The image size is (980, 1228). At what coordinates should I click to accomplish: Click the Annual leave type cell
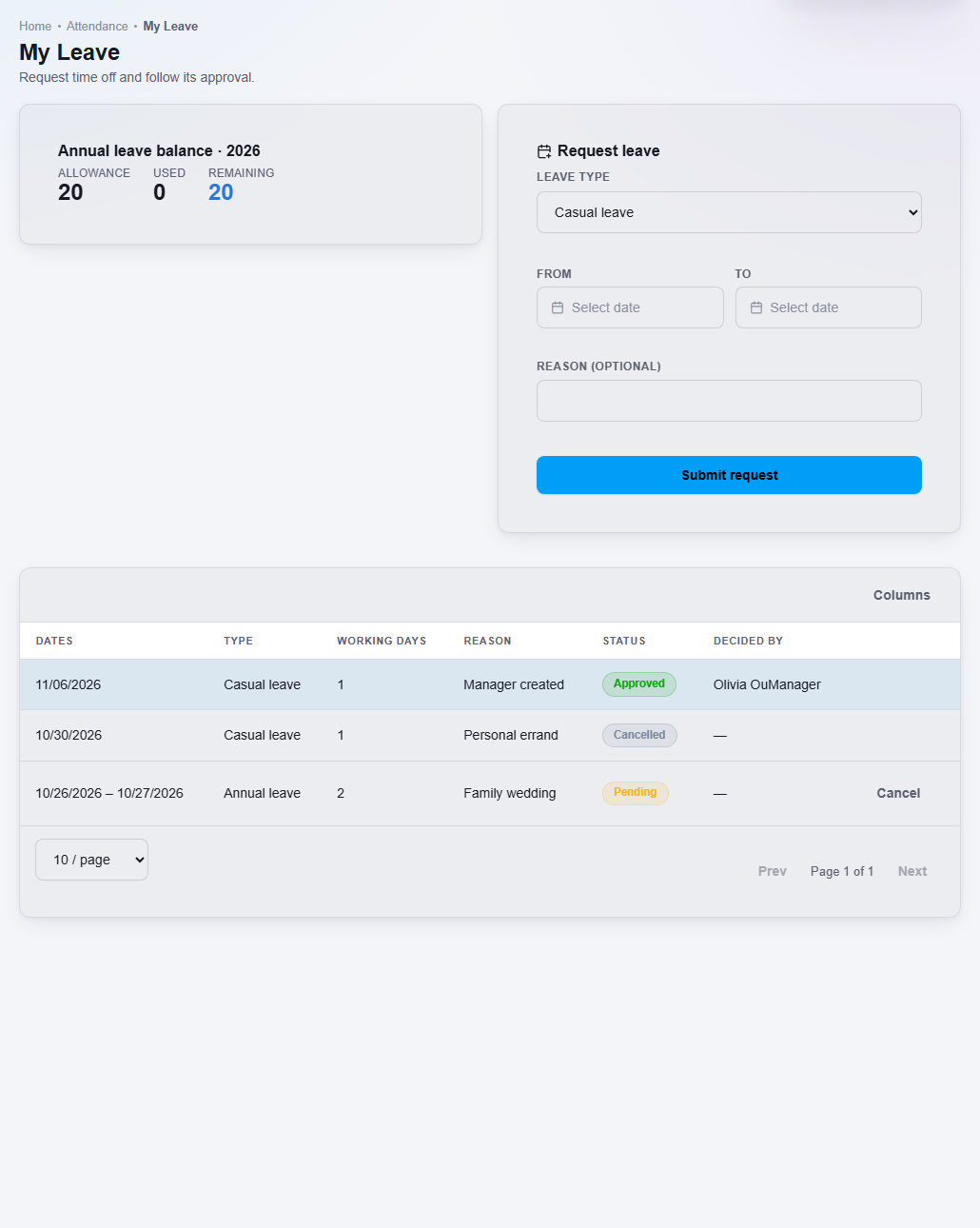click(x=262, y=793)
